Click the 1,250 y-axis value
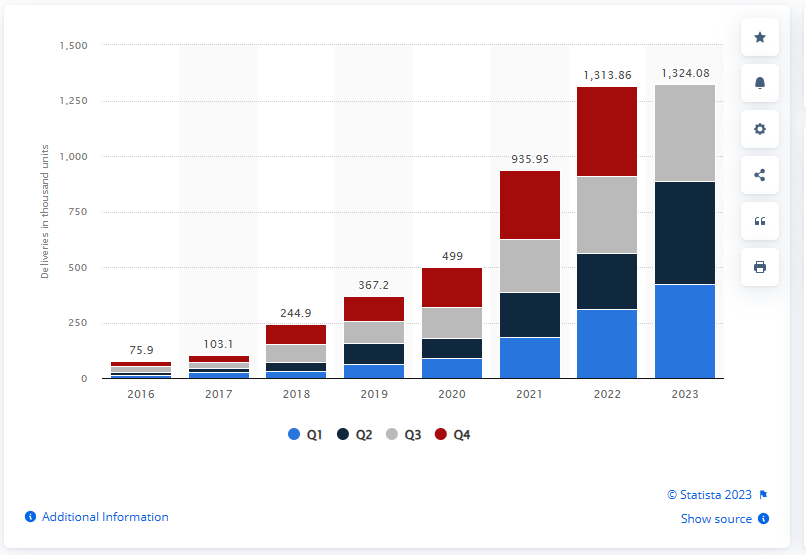 pos(74,101)
